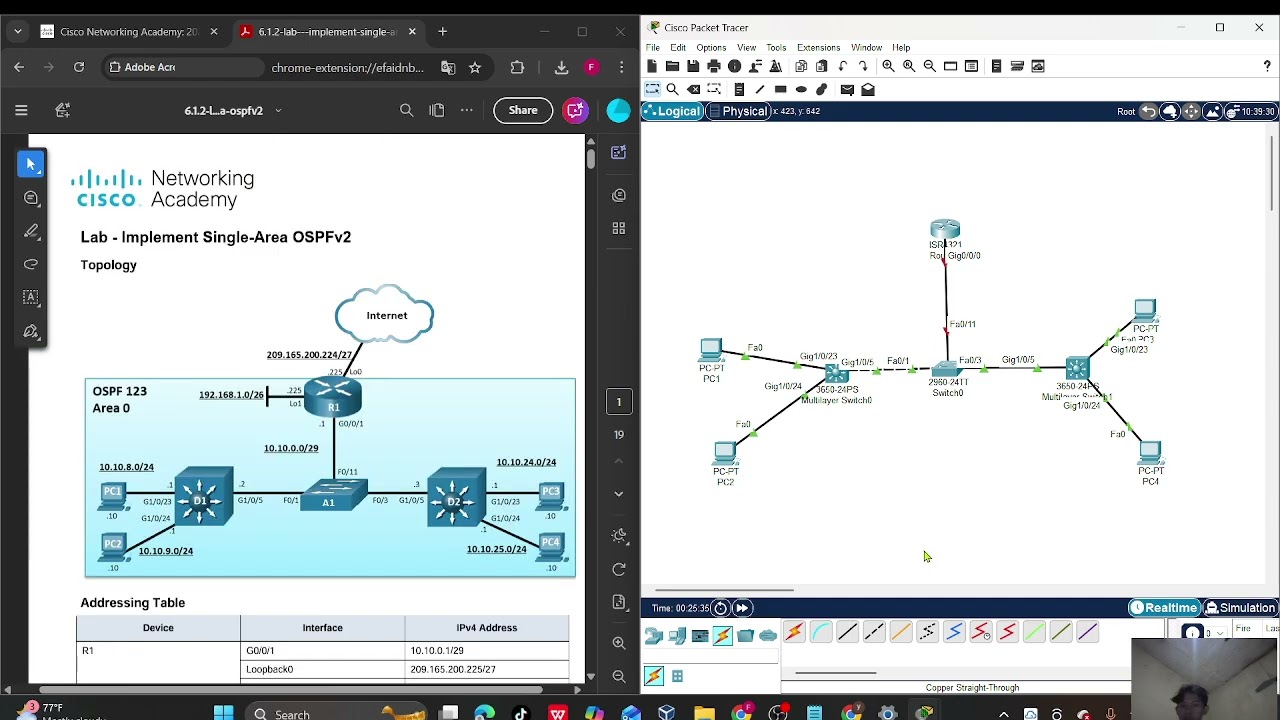The image size is (1280, 720).
Task: Select the Place Note tool
Action: click(x=739, y=89)
